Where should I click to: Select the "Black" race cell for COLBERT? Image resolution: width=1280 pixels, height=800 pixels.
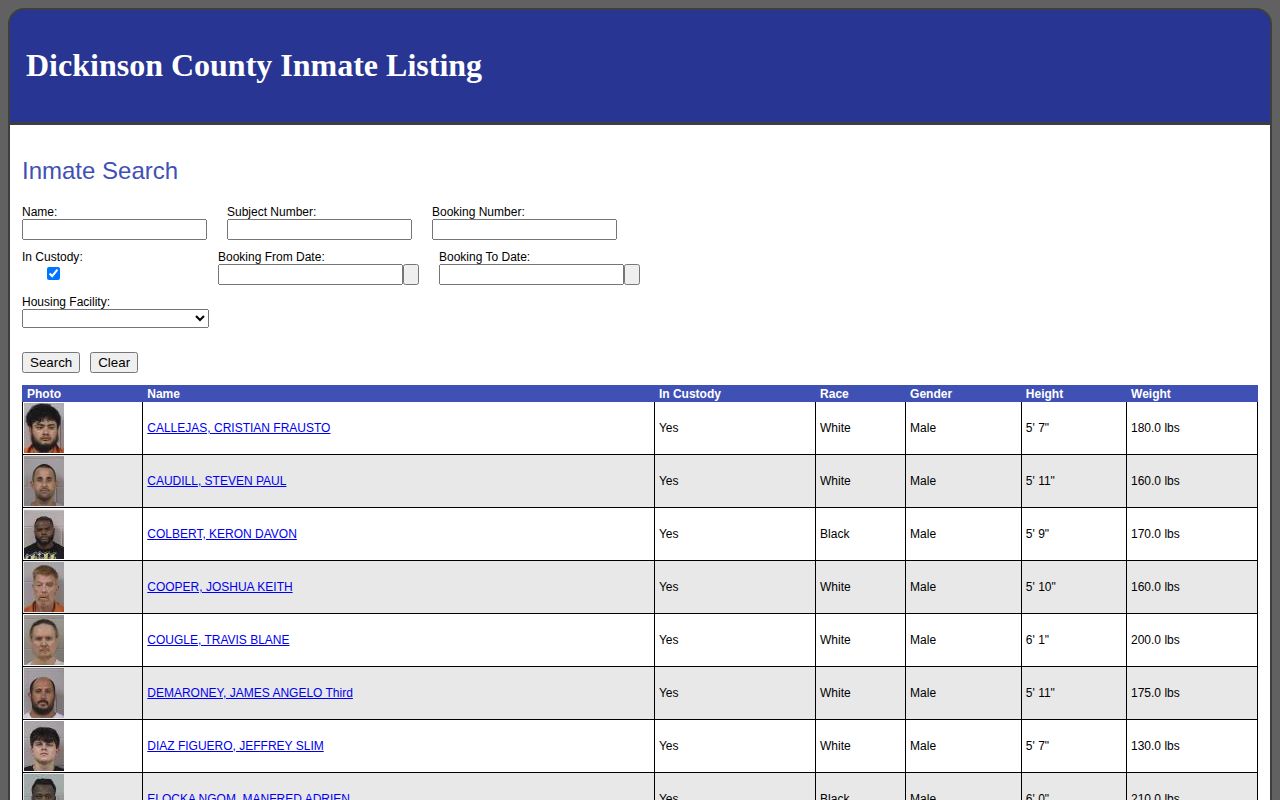860,534
